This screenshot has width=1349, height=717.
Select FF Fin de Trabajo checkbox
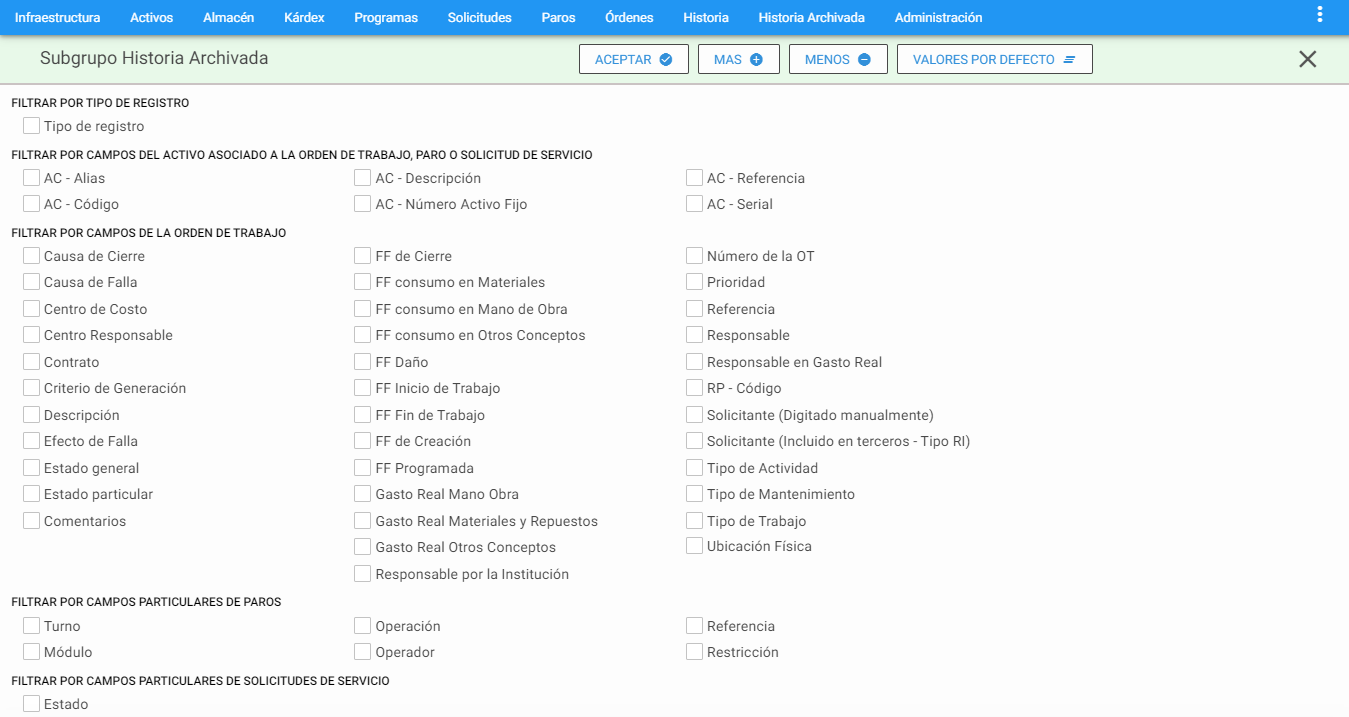363,415
